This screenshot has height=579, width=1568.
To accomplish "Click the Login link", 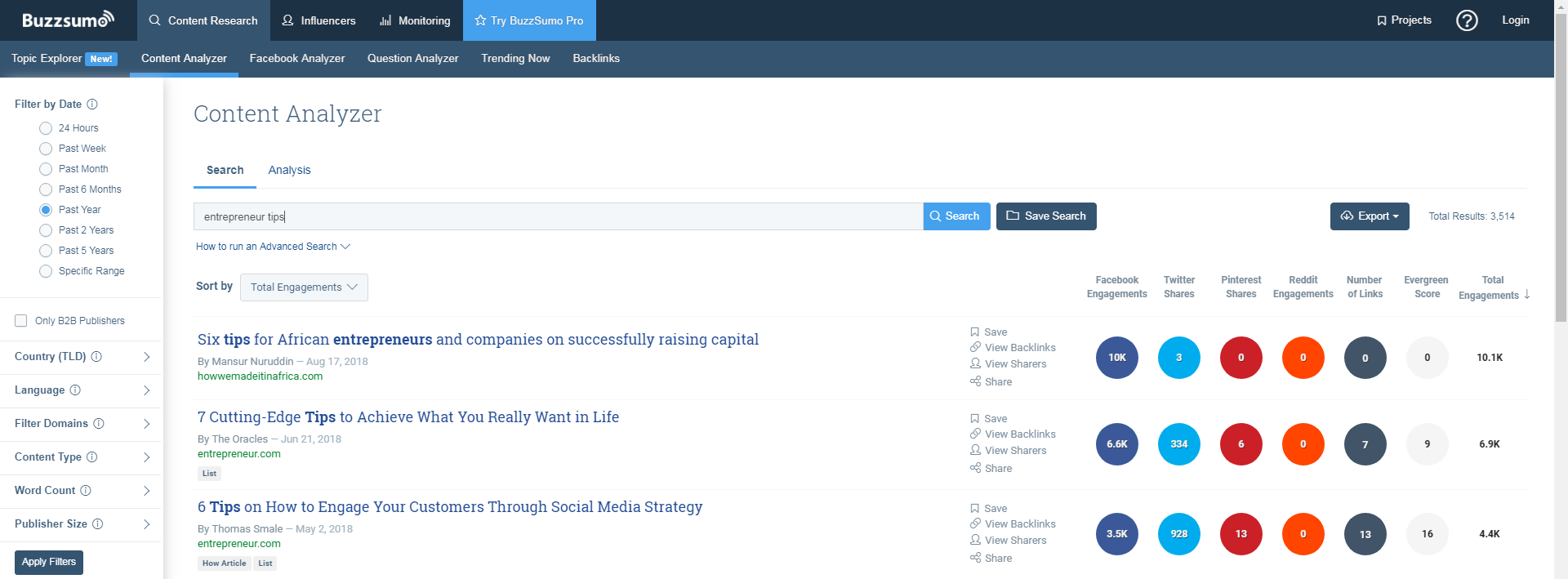I will [x=1516, y=20].
